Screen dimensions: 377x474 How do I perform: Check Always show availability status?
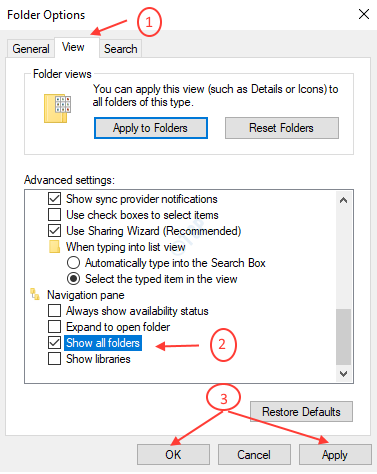(54, 311)
